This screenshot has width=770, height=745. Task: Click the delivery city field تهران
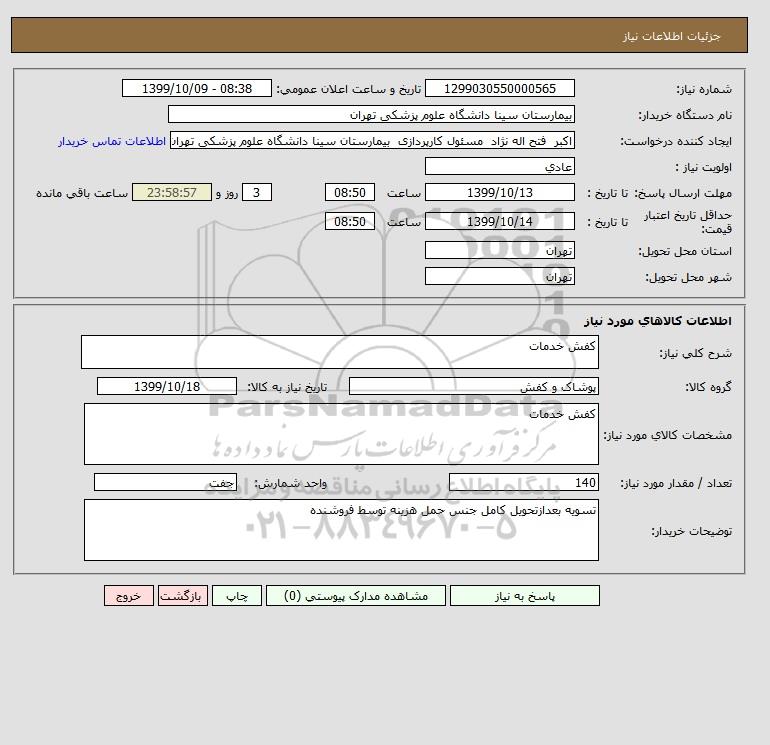click(499, 276)
